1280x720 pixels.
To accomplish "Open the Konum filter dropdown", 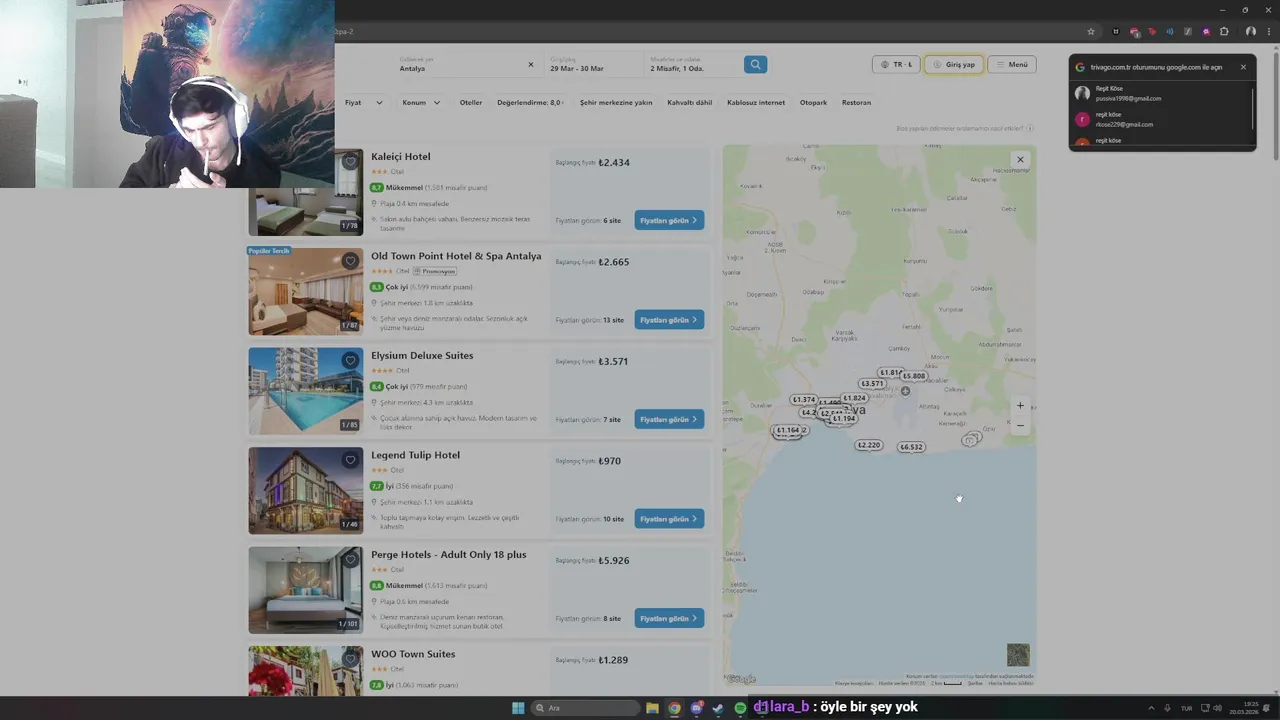I will pos(421,102).
